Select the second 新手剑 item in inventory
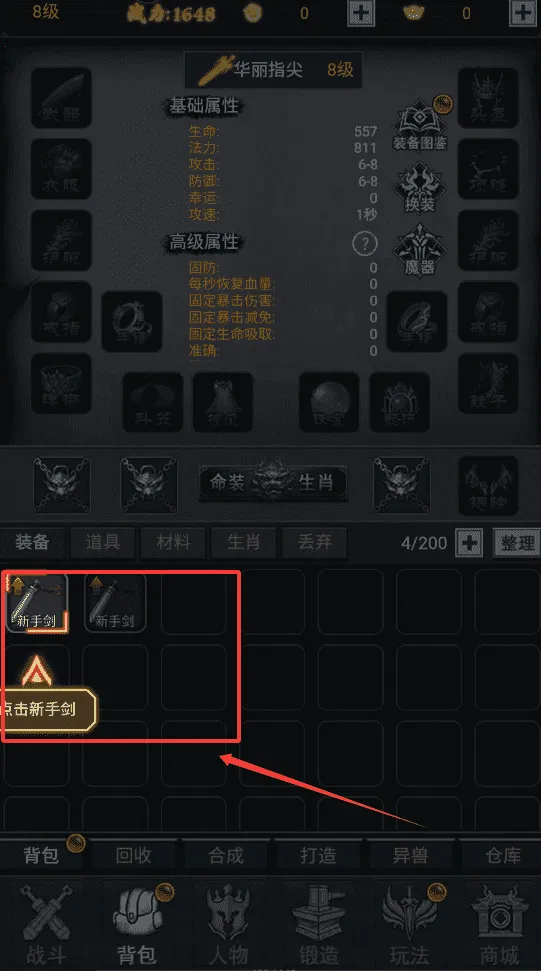The height and width of the screenshot is (971, 541). coord(115,601)
